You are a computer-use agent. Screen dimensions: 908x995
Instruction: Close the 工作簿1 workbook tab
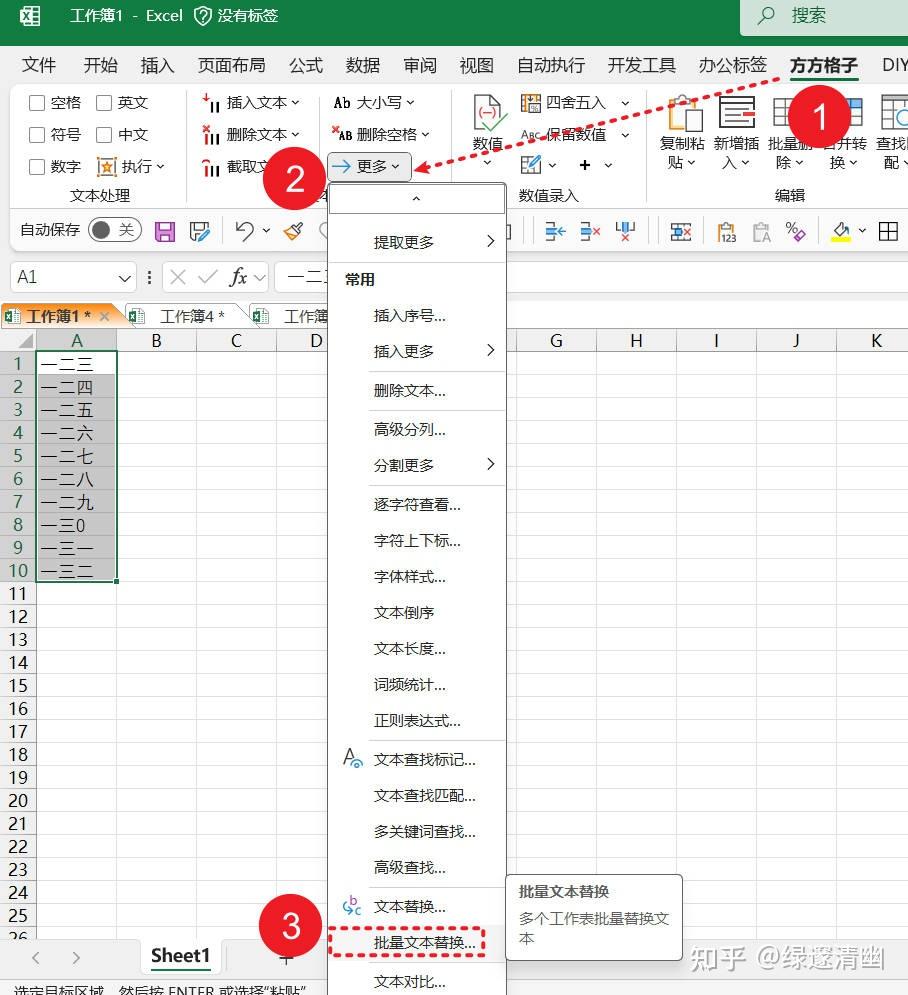(x=105, y=316)
